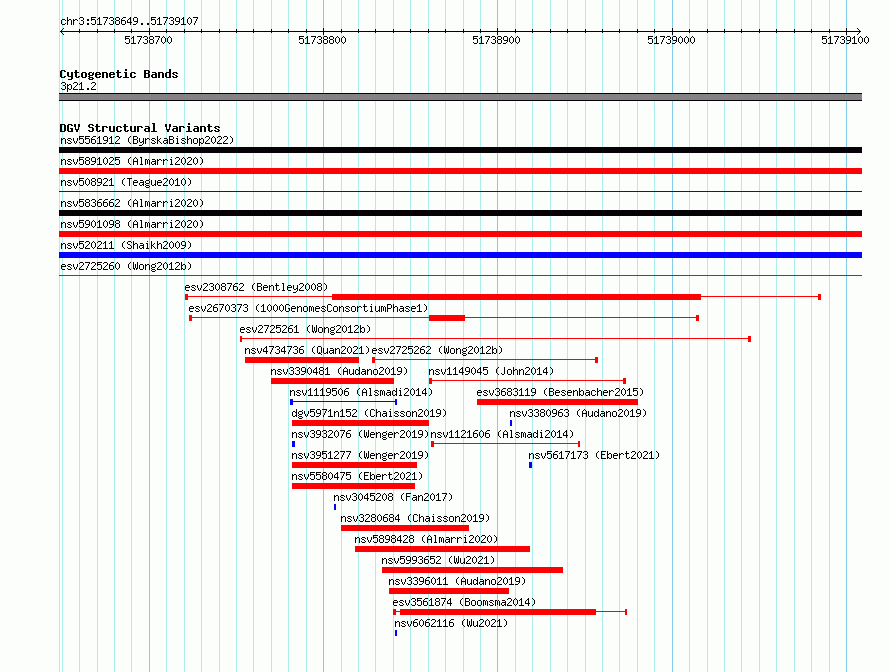Click the red nsv5993652 variant bar
The height and width of the screenshot is (672, 890).
472,570
